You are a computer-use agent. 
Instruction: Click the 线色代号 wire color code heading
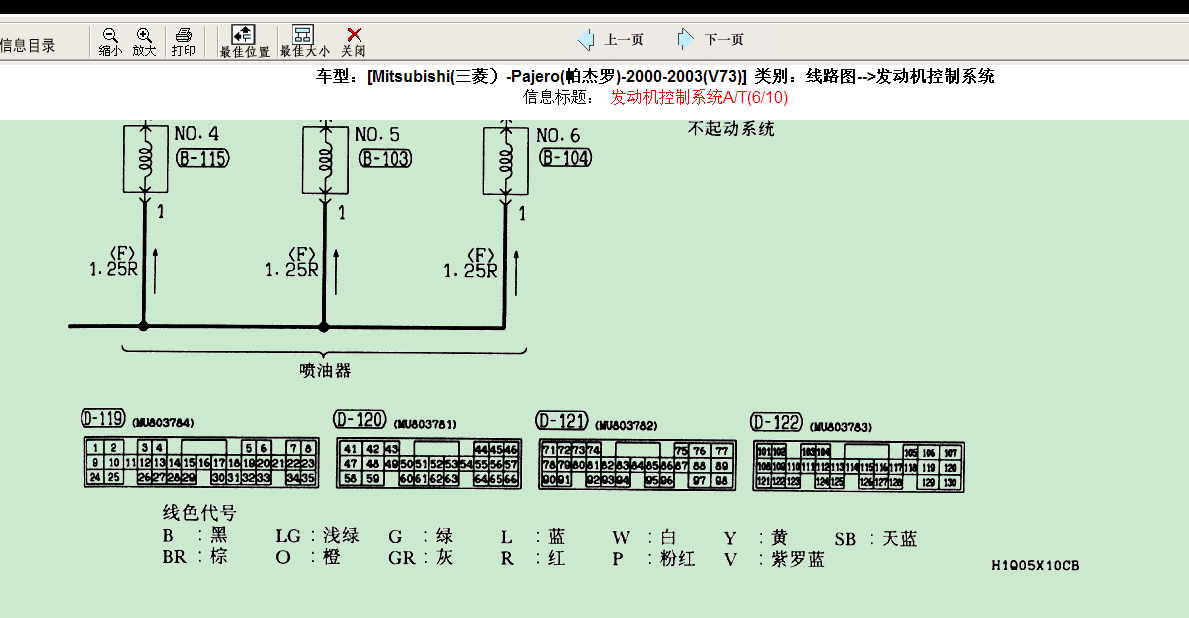tap(199, 513)
